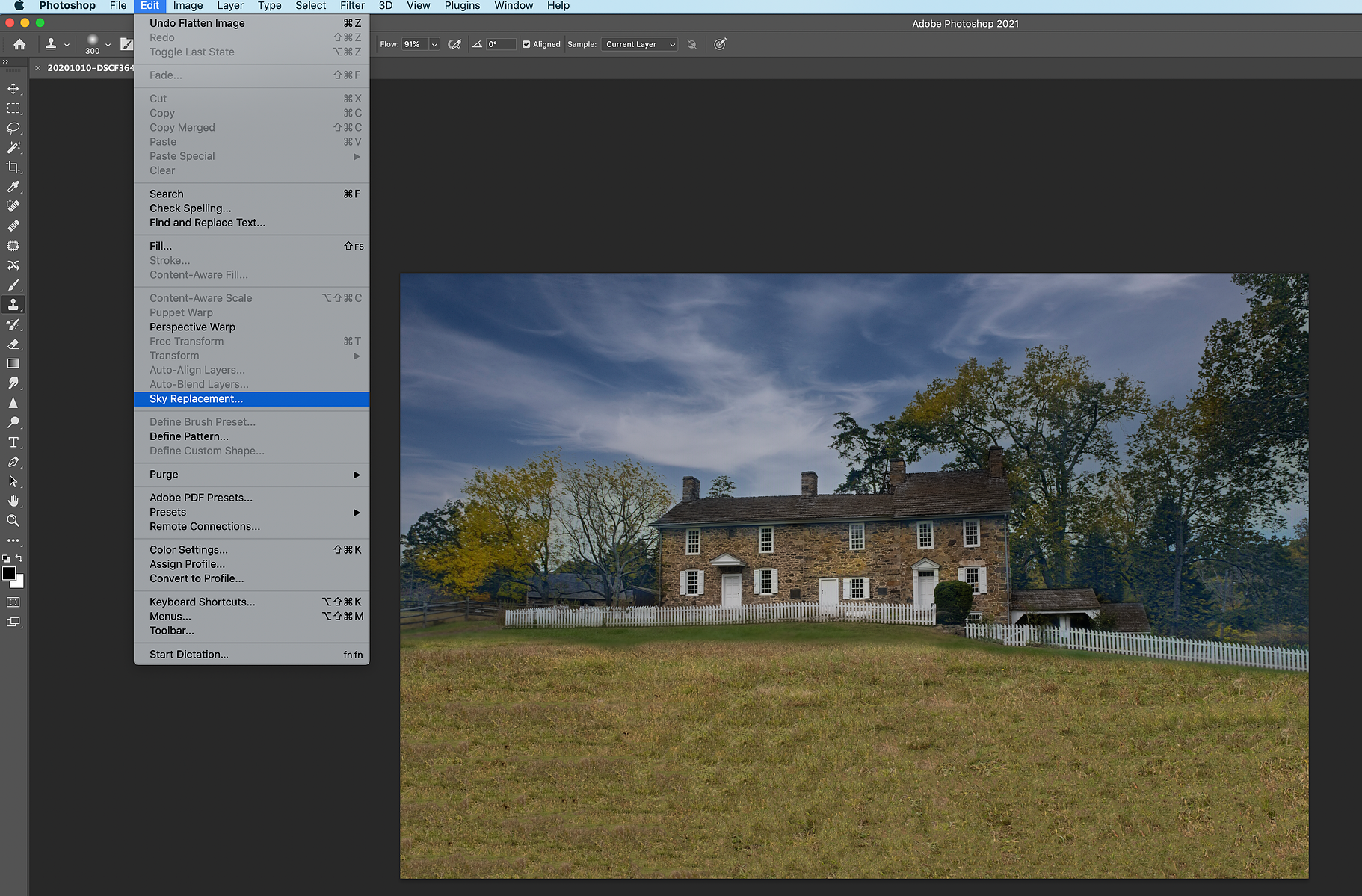The image size is (1362, 896).
Task: Toggle the Aligned checkbox
Action: (x=526, y=44)
